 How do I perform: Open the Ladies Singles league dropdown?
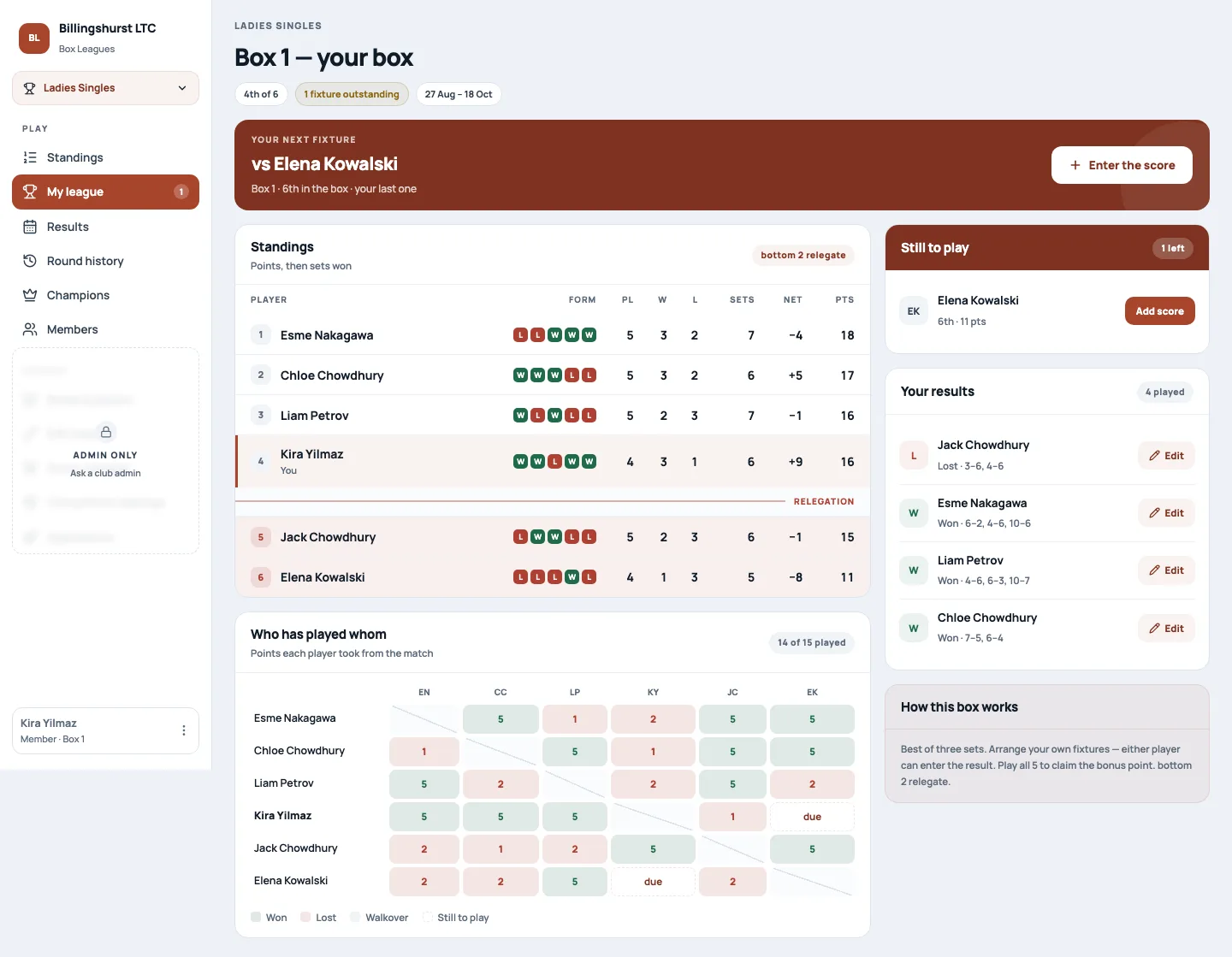pyautogui.click(x=105, y=88)
